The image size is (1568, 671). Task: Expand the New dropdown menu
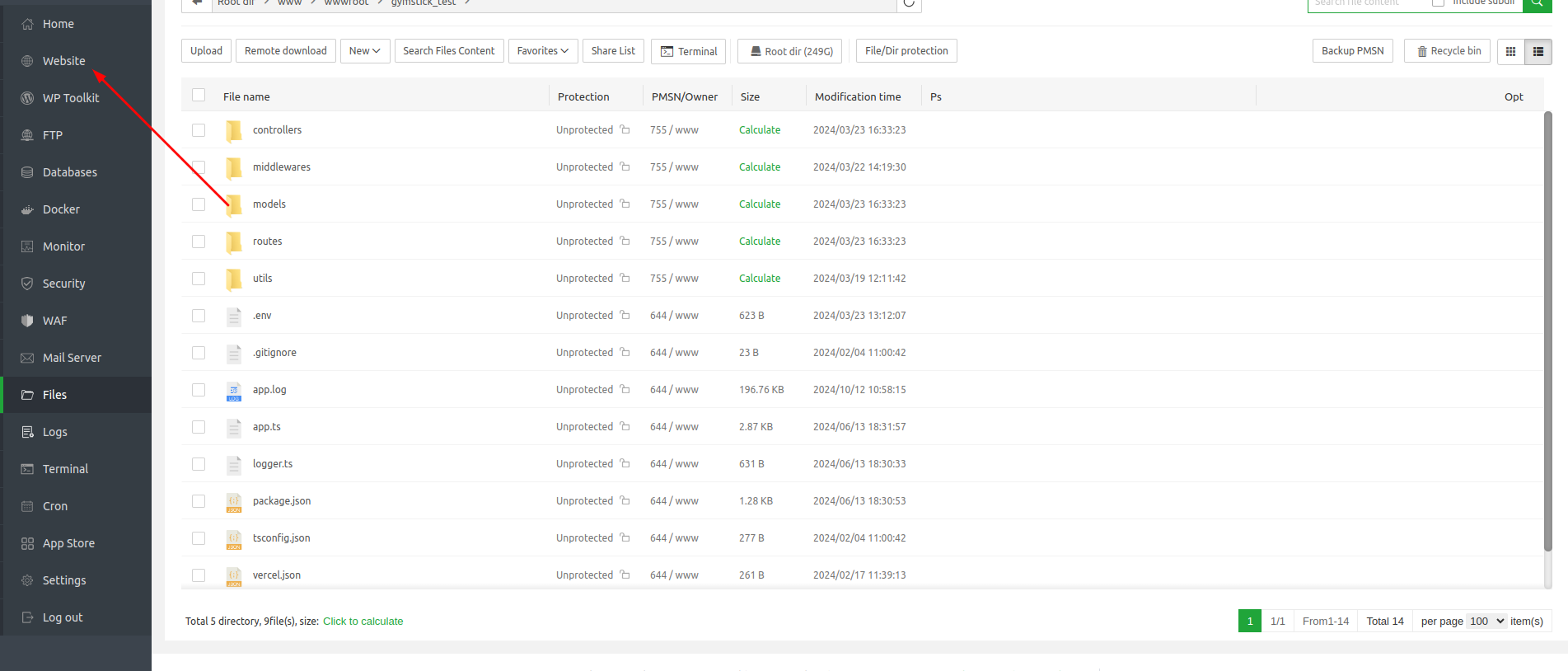[364, 51]
